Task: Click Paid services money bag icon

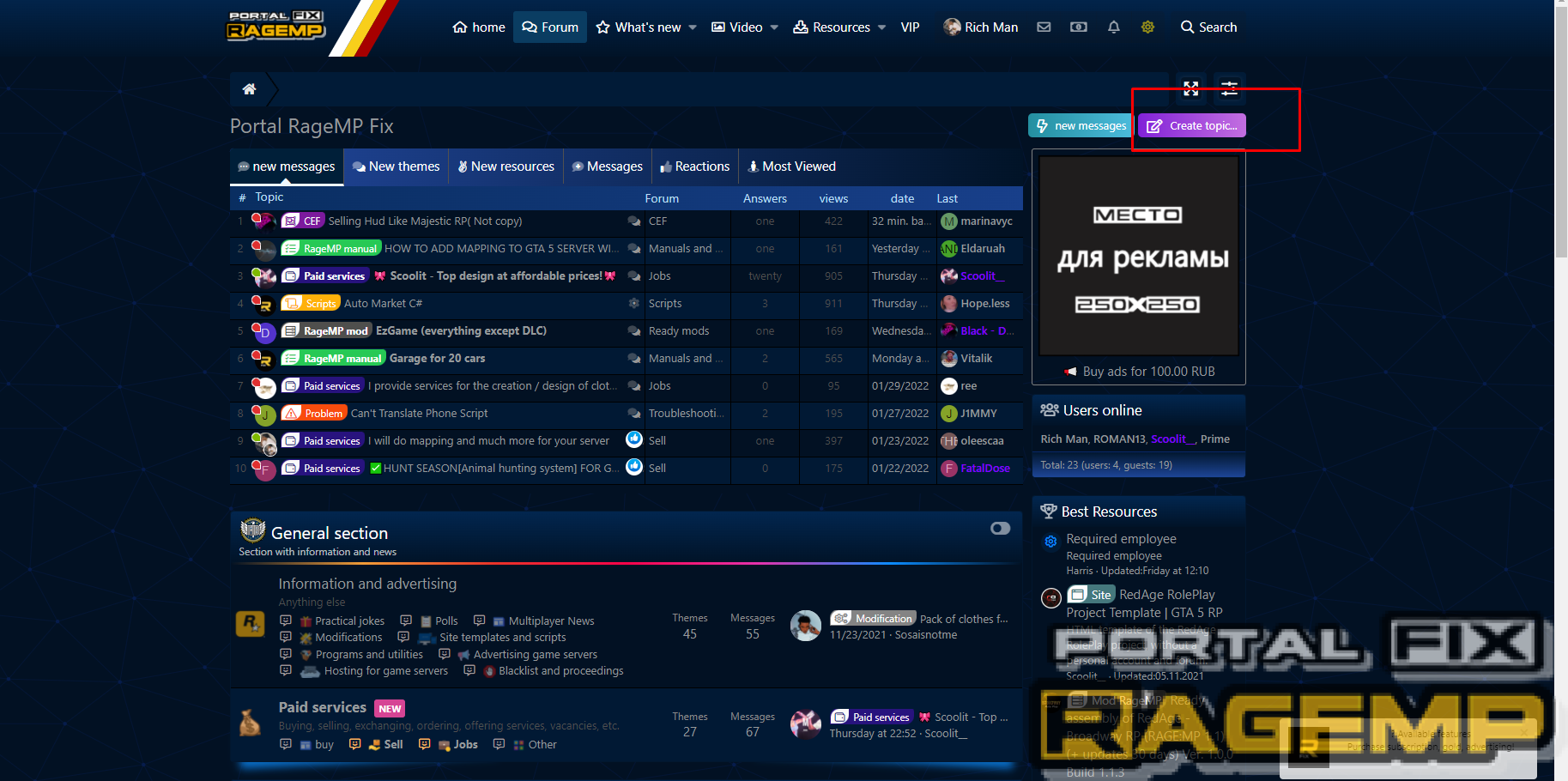Action: 250,723
